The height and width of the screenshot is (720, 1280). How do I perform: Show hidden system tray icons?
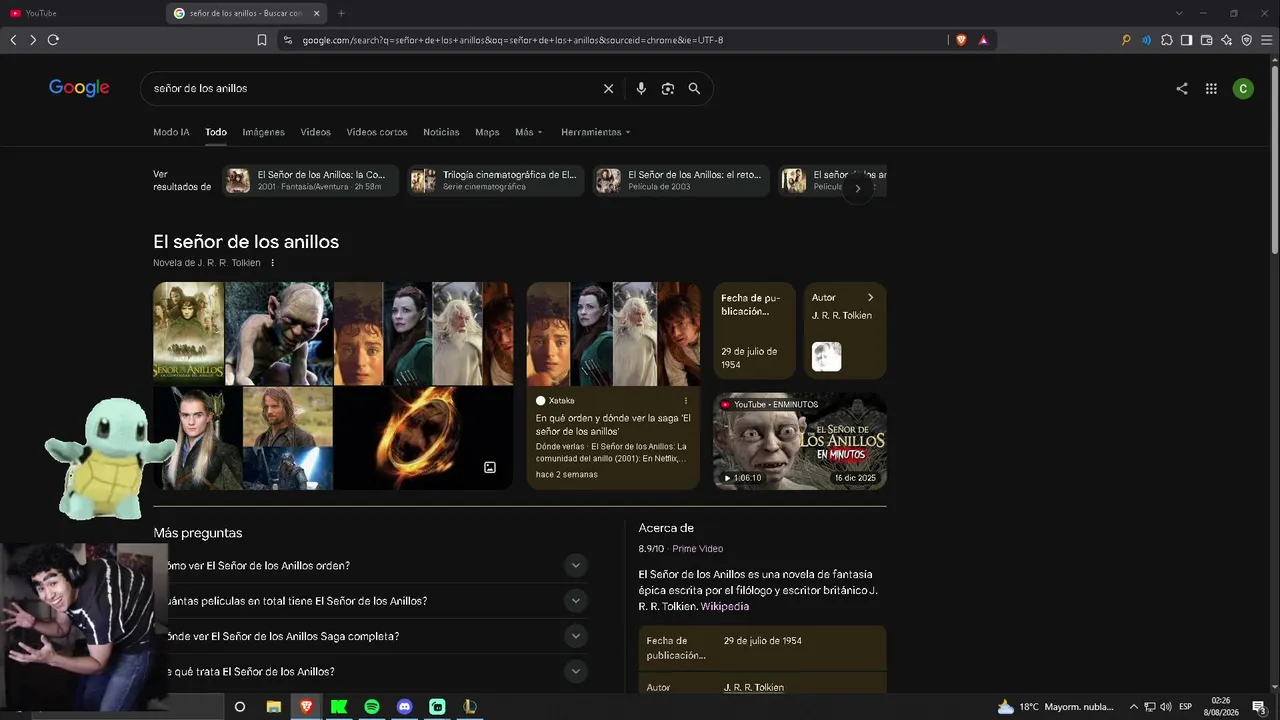pyautogui.click(x=1134, y=707)
